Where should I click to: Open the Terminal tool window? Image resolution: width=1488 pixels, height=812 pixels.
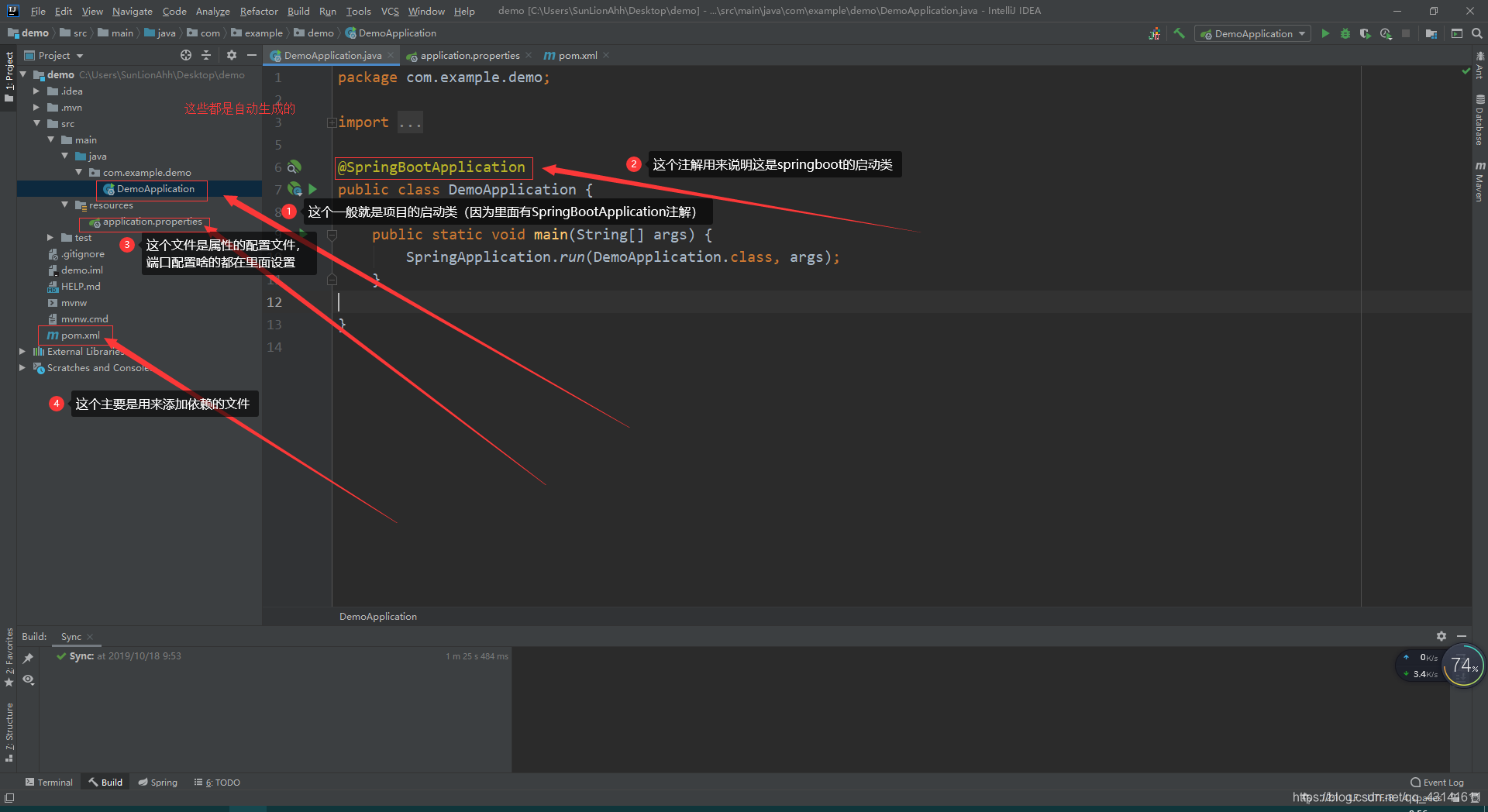coord(49,782)
